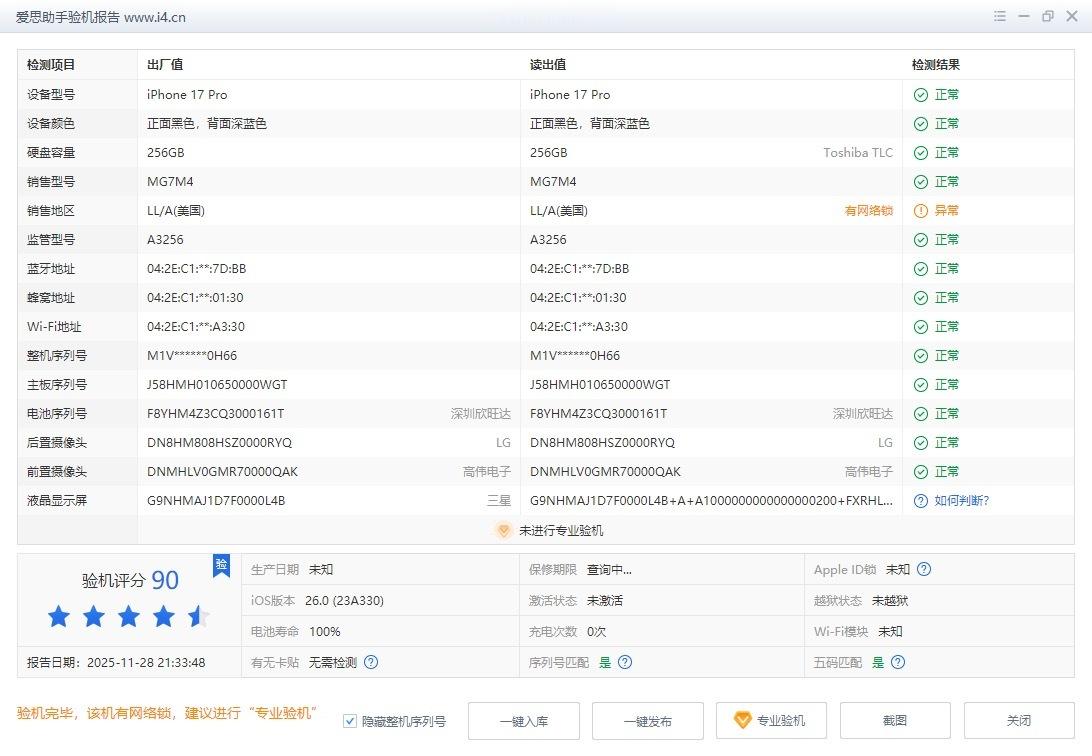The height and width of the screenshot is (756, 1092).
Task: Start 专业验机 professional inspection
Action: [x=772, y=720]
